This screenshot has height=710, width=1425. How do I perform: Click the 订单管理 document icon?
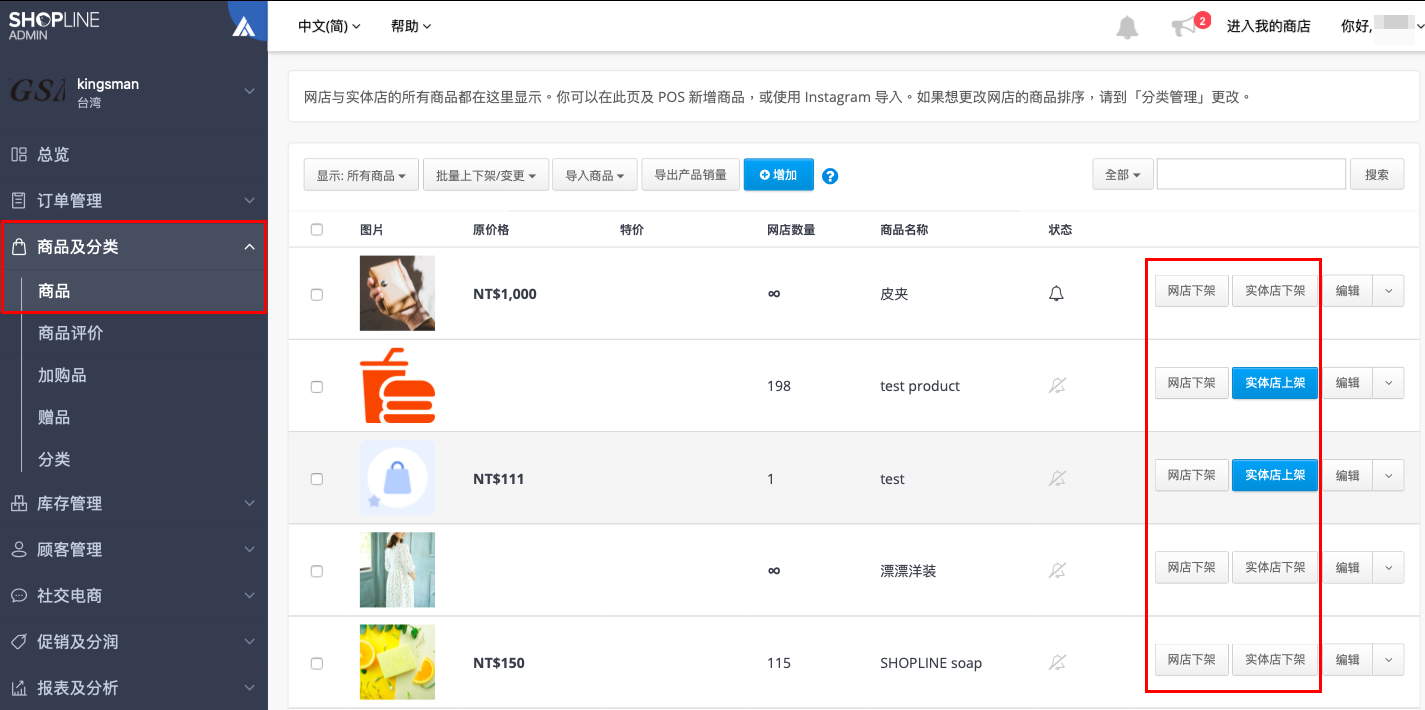(19, 200)
